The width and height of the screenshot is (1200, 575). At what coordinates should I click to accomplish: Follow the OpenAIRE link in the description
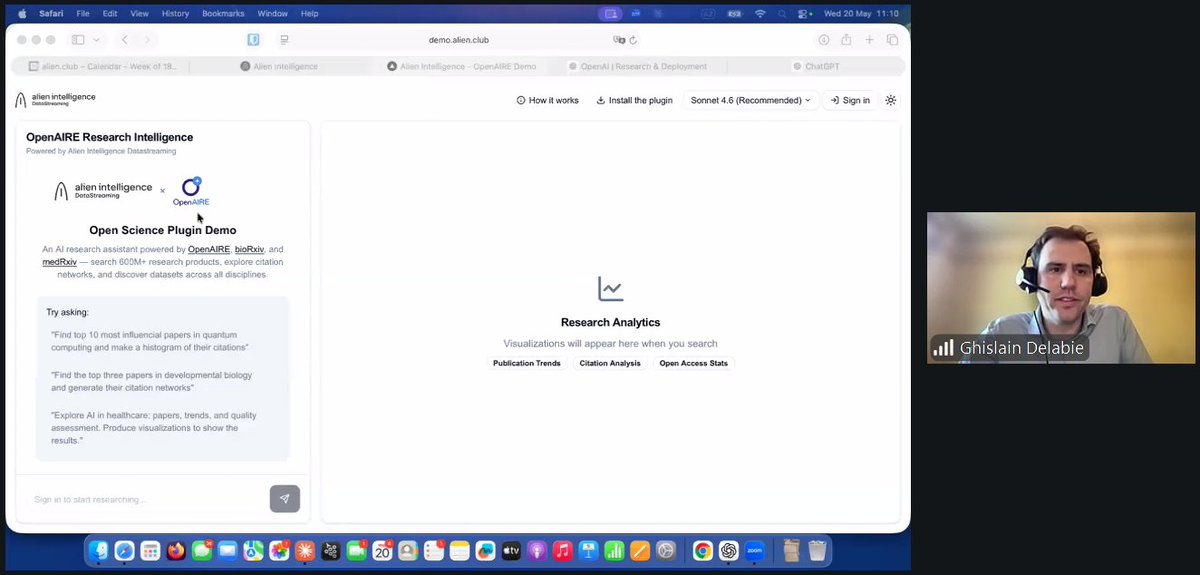point(208,249)
